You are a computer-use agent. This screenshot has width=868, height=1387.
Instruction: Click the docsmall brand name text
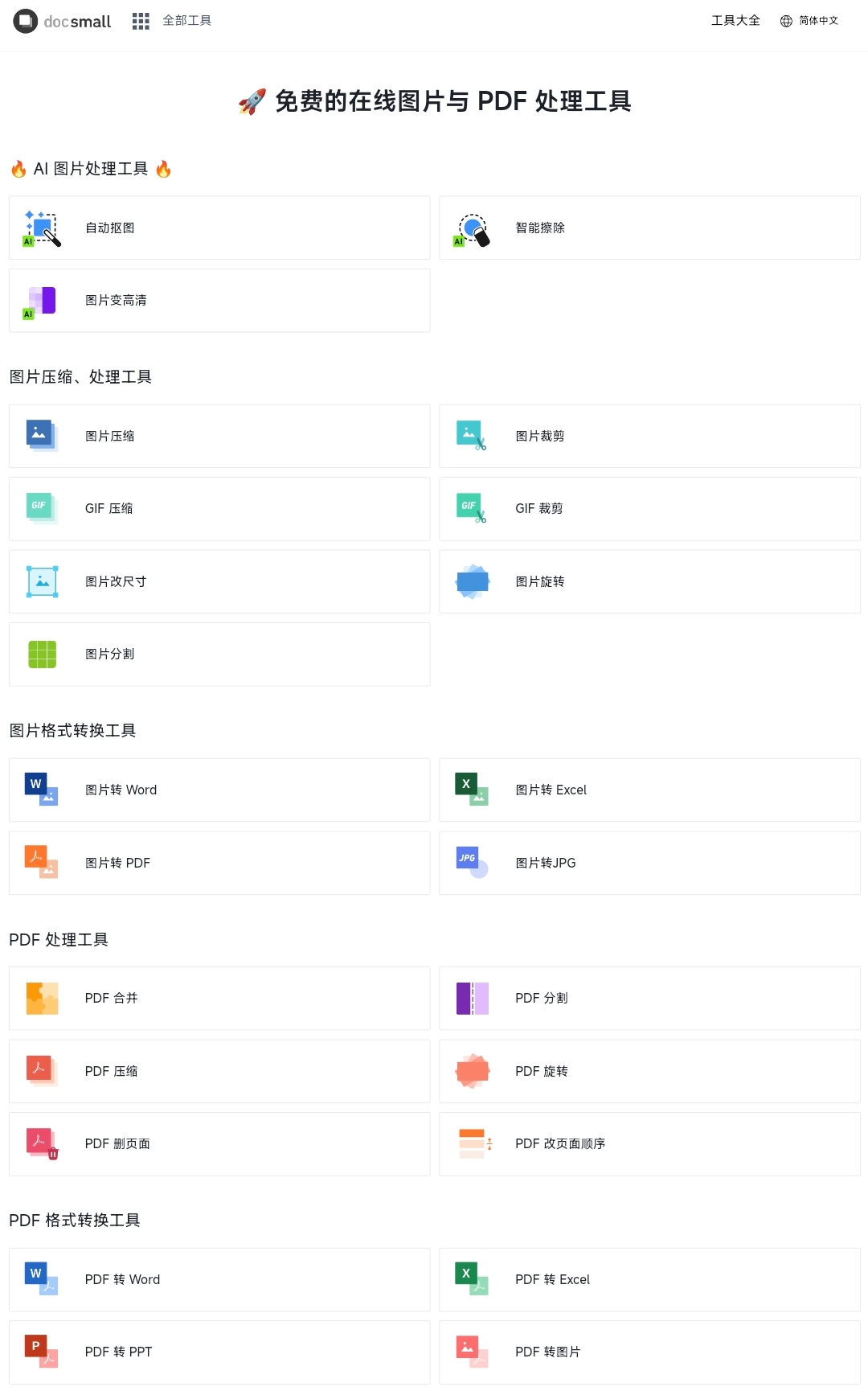(77, 22)
